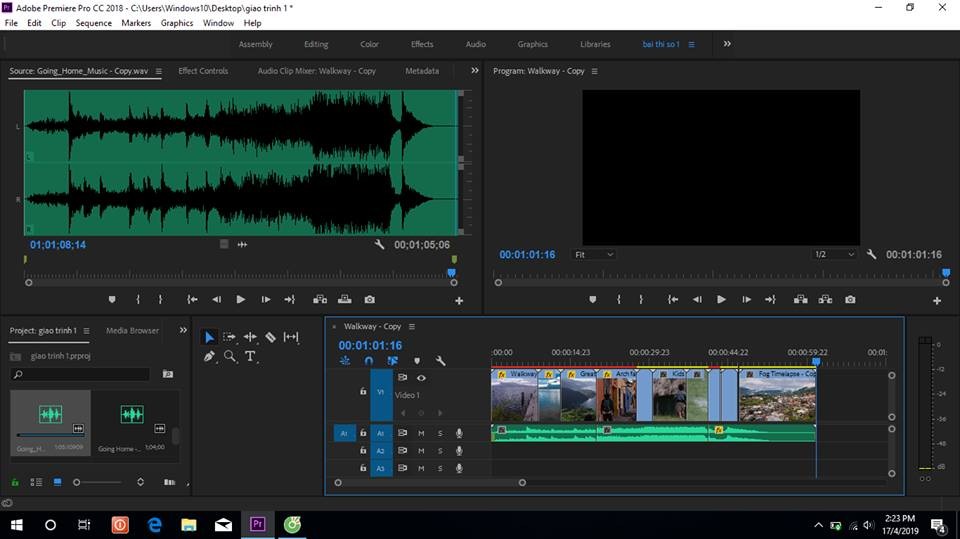Mark Out point in Source monitor
Screen dimensions: 960x539
tap(160, 300)
